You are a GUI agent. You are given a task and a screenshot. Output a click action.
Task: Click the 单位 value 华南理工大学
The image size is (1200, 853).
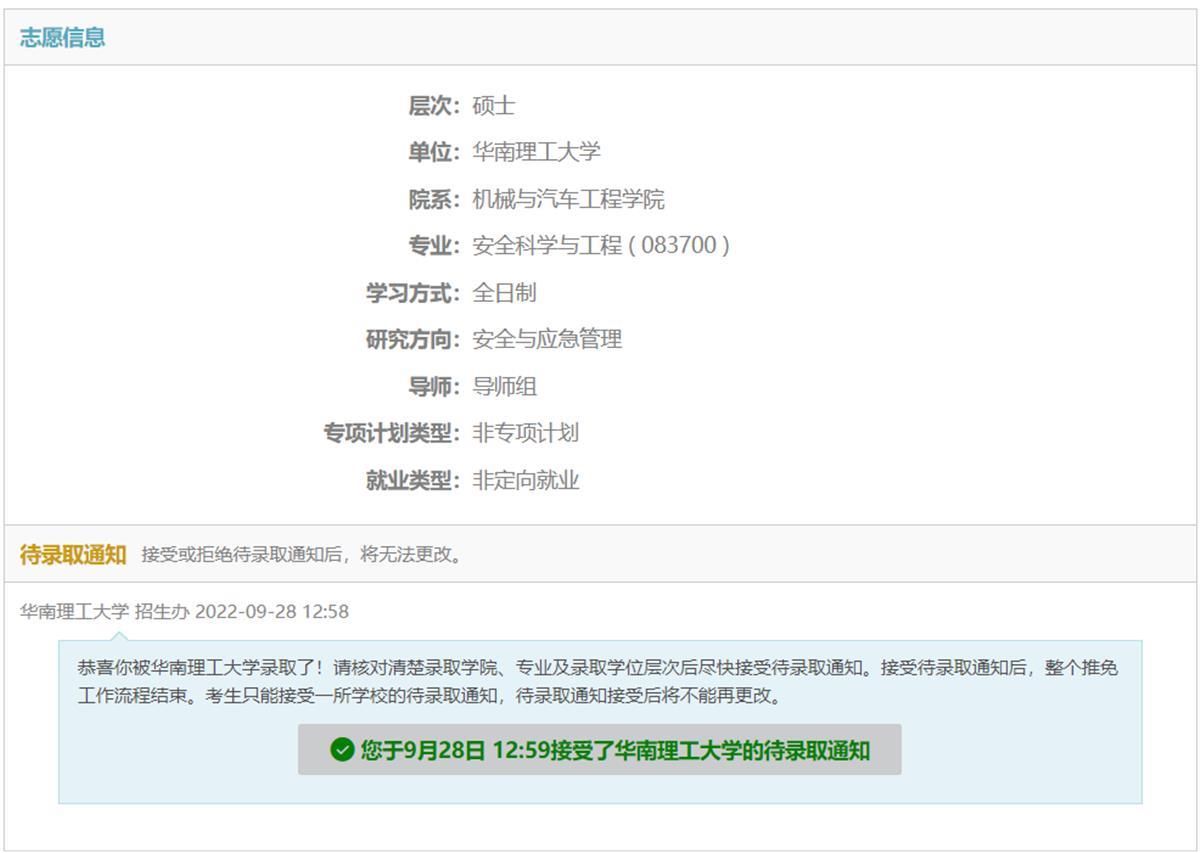(537, 153)
